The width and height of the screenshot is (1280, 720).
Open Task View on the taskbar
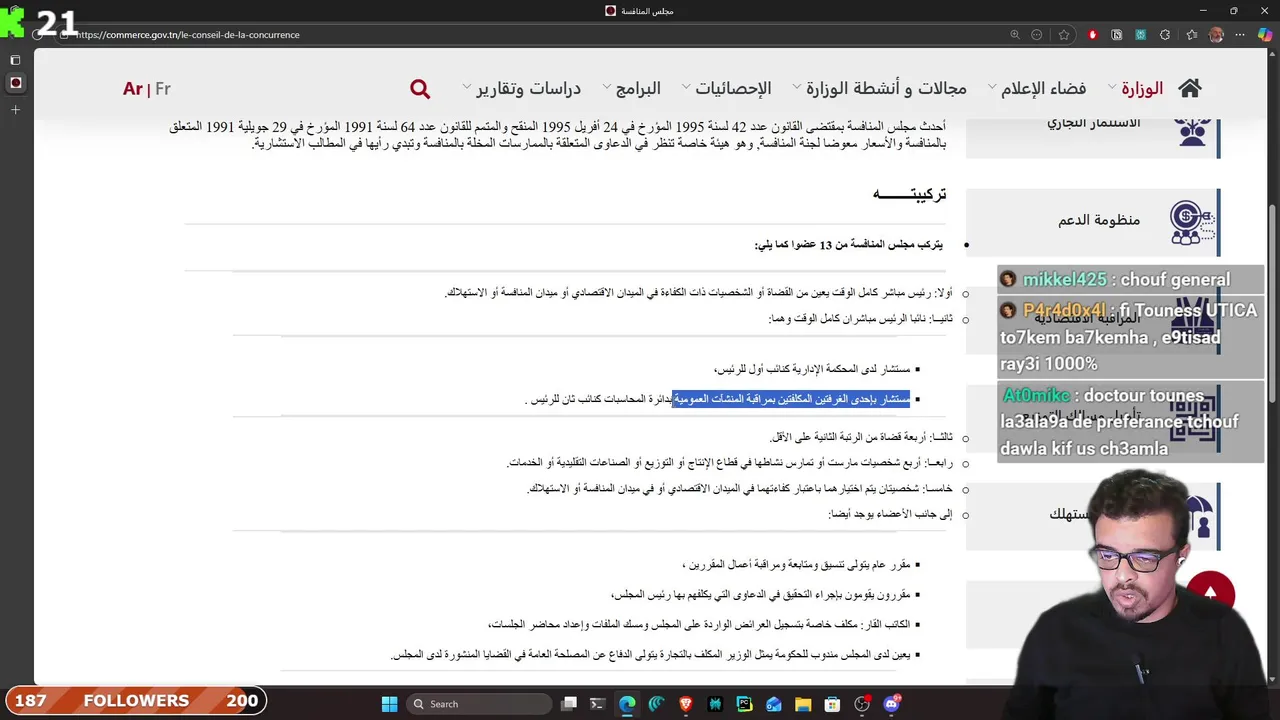[569, 704]
